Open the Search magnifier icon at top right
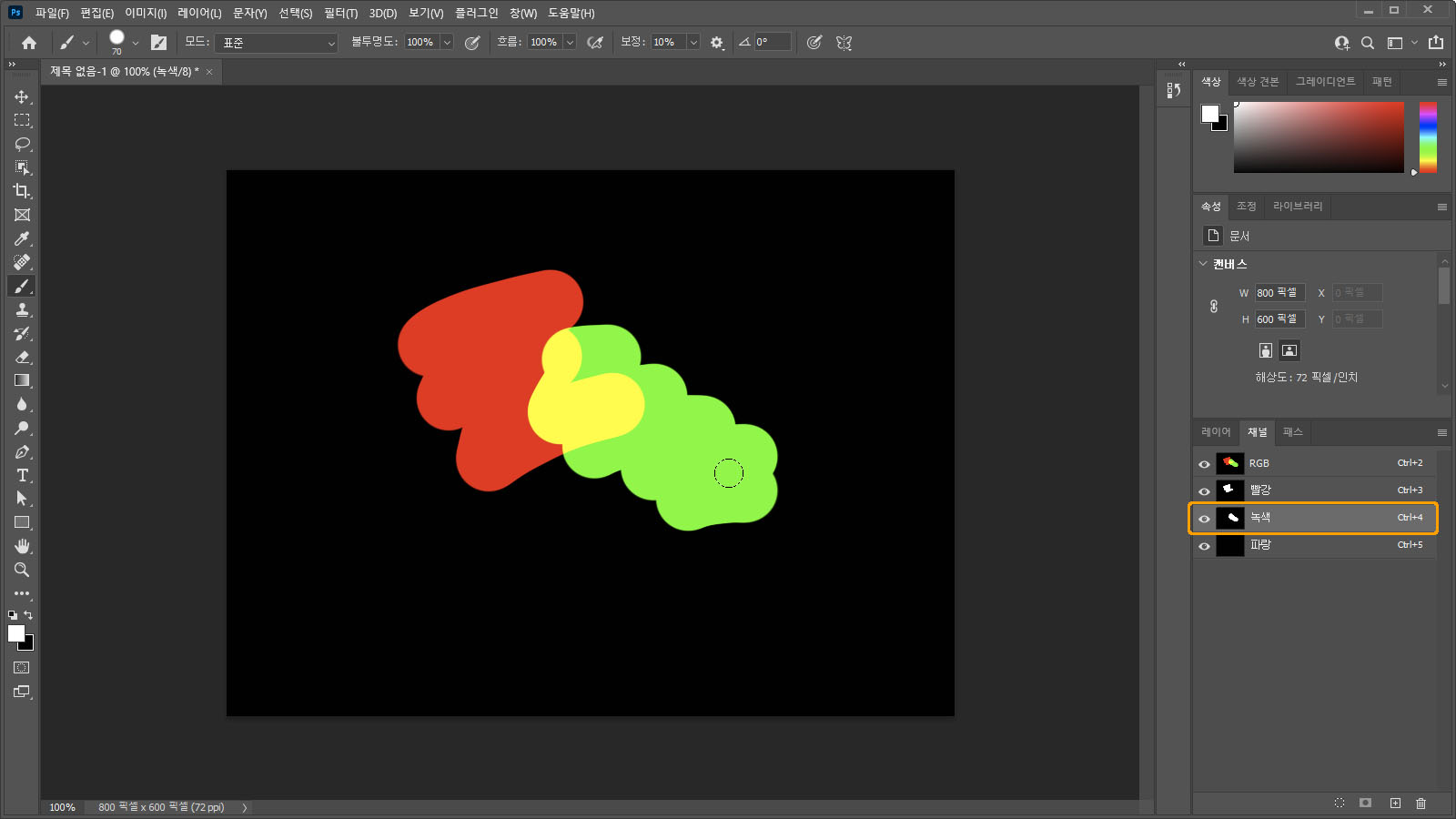 click(x=1368, y=43)
